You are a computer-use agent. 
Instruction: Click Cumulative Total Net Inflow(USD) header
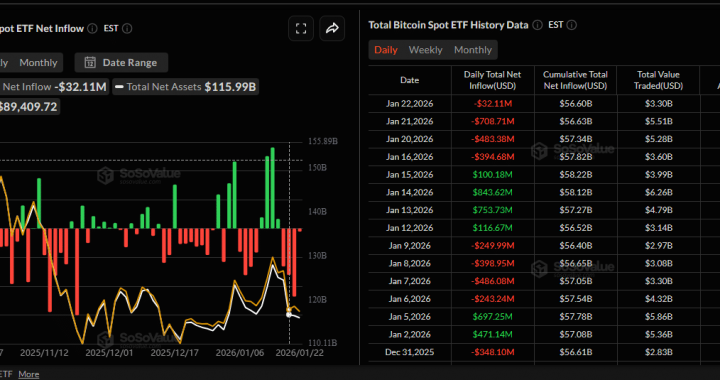point(575,80)
